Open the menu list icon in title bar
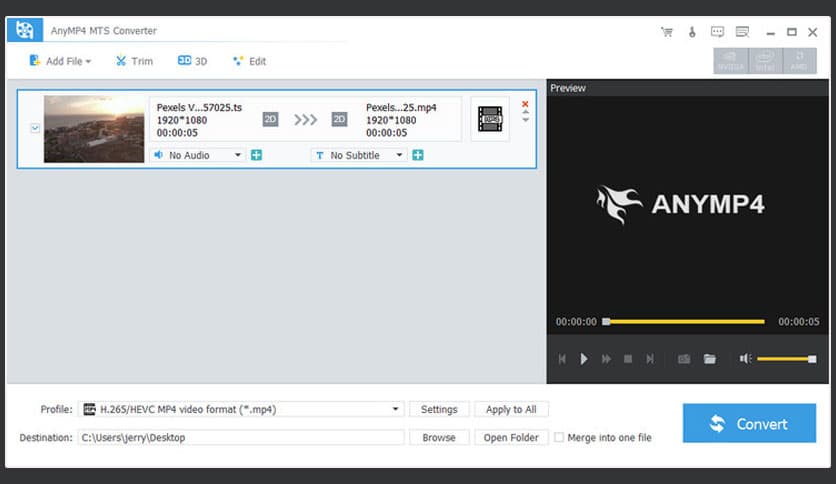The height and width of the screenshot is (484, 836). coord(742,32)
